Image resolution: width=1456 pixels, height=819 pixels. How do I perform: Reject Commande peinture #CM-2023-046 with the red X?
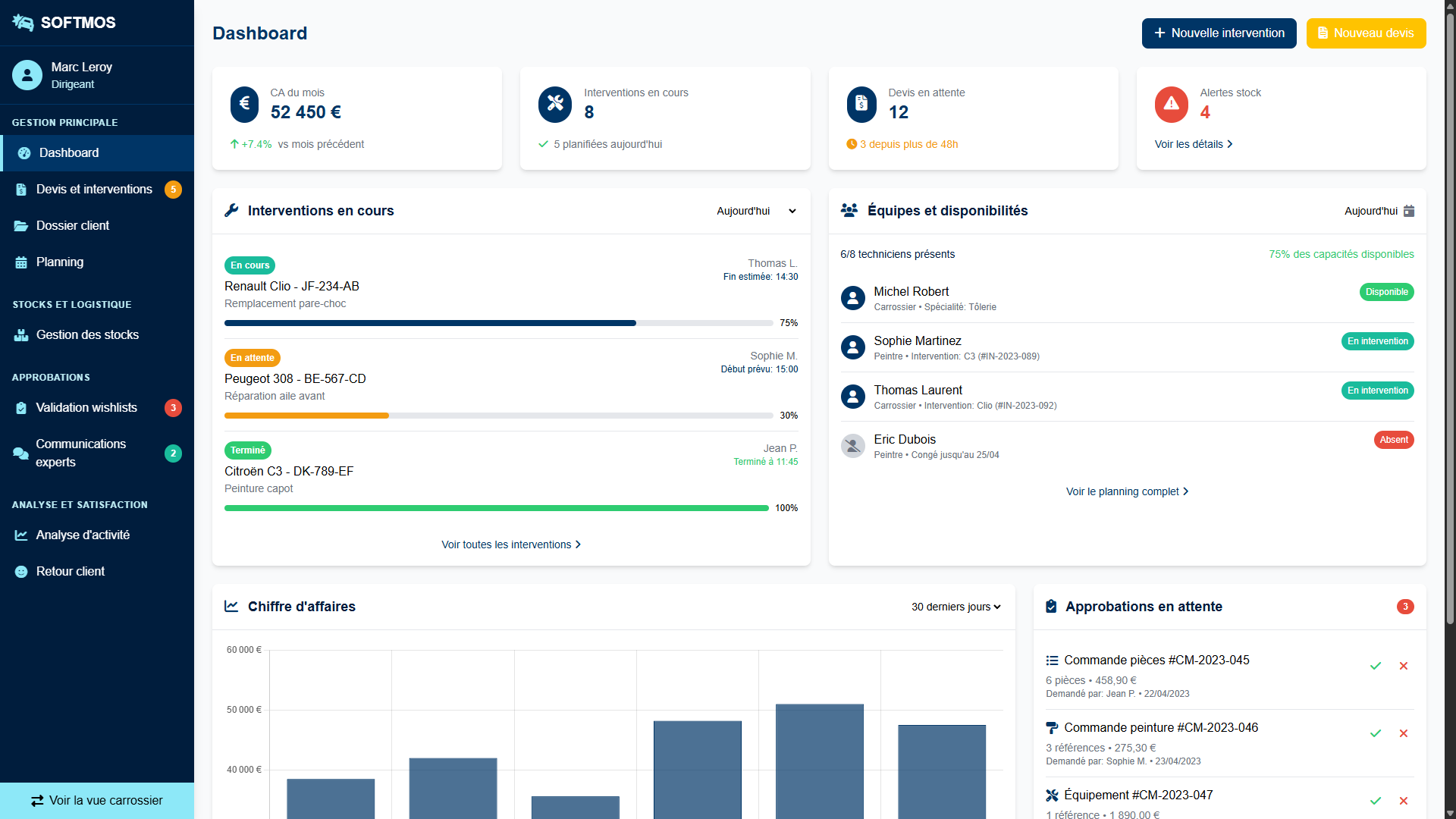pos(1404,733)
